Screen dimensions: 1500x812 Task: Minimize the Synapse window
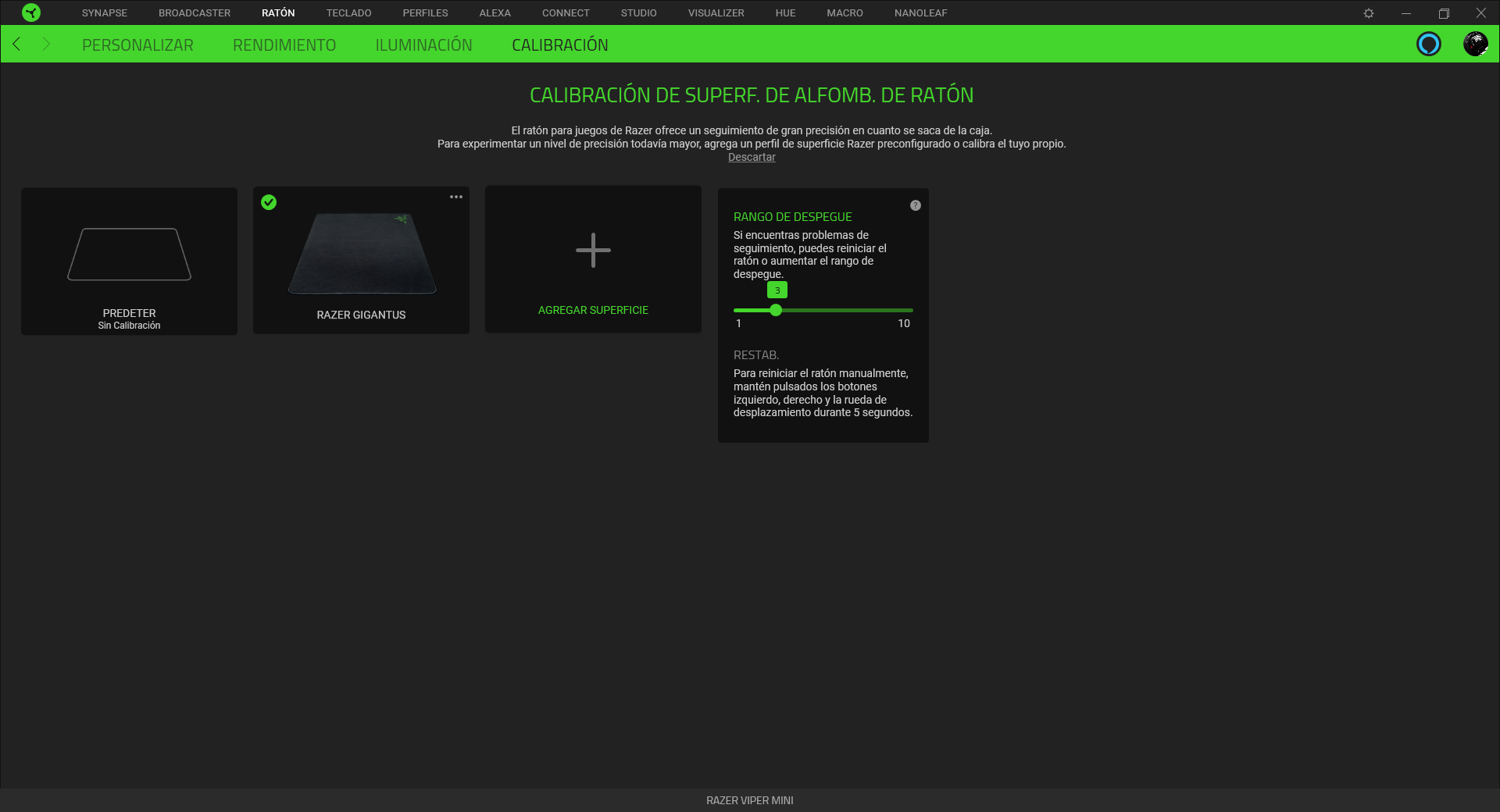click(1406, 13)
